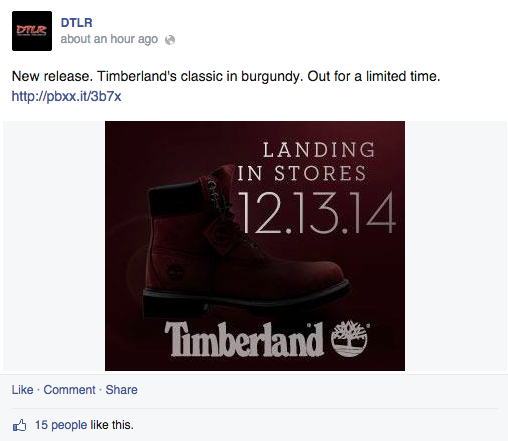The image size is (508, 441).
Task: Click the globe public privacy icon
Action: [x=170, y=40]
